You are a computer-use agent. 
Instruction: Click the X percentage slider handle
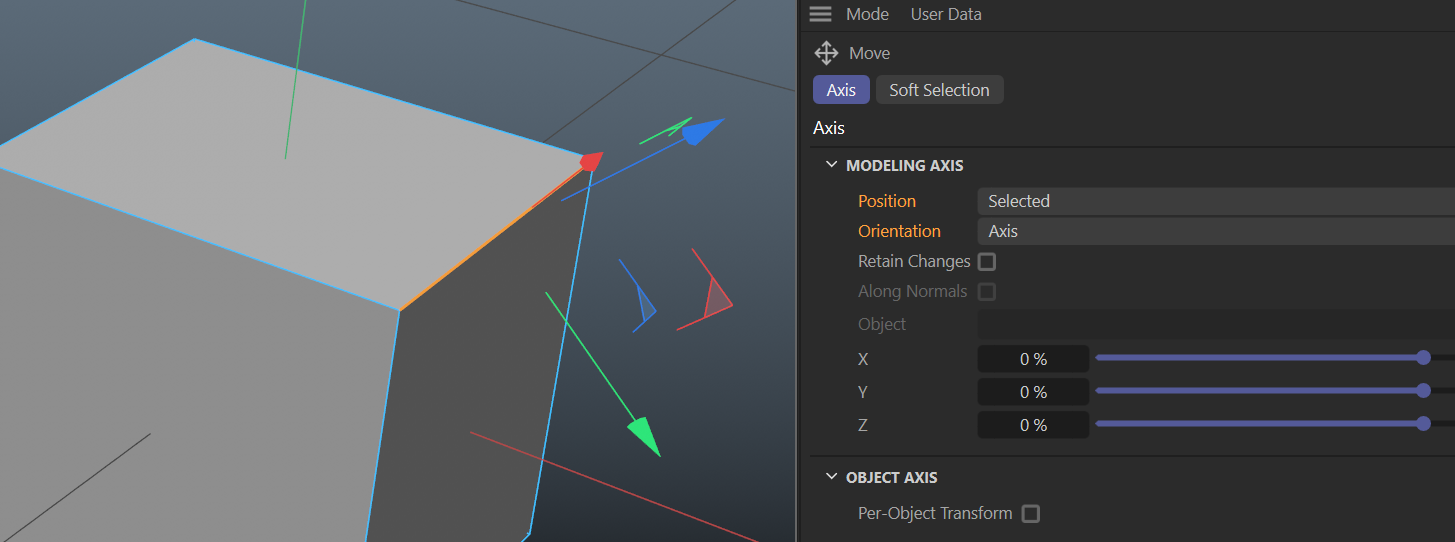click(1423, 358)
